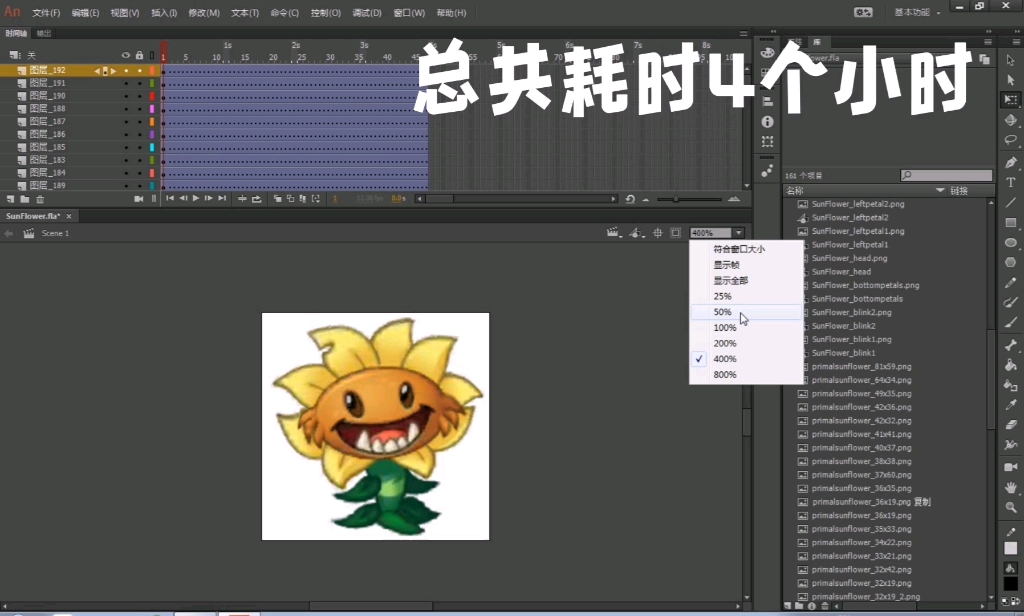Create a new layer in timeline
This screenshot has height=616, width=1024.
click(x=10, y=199)
